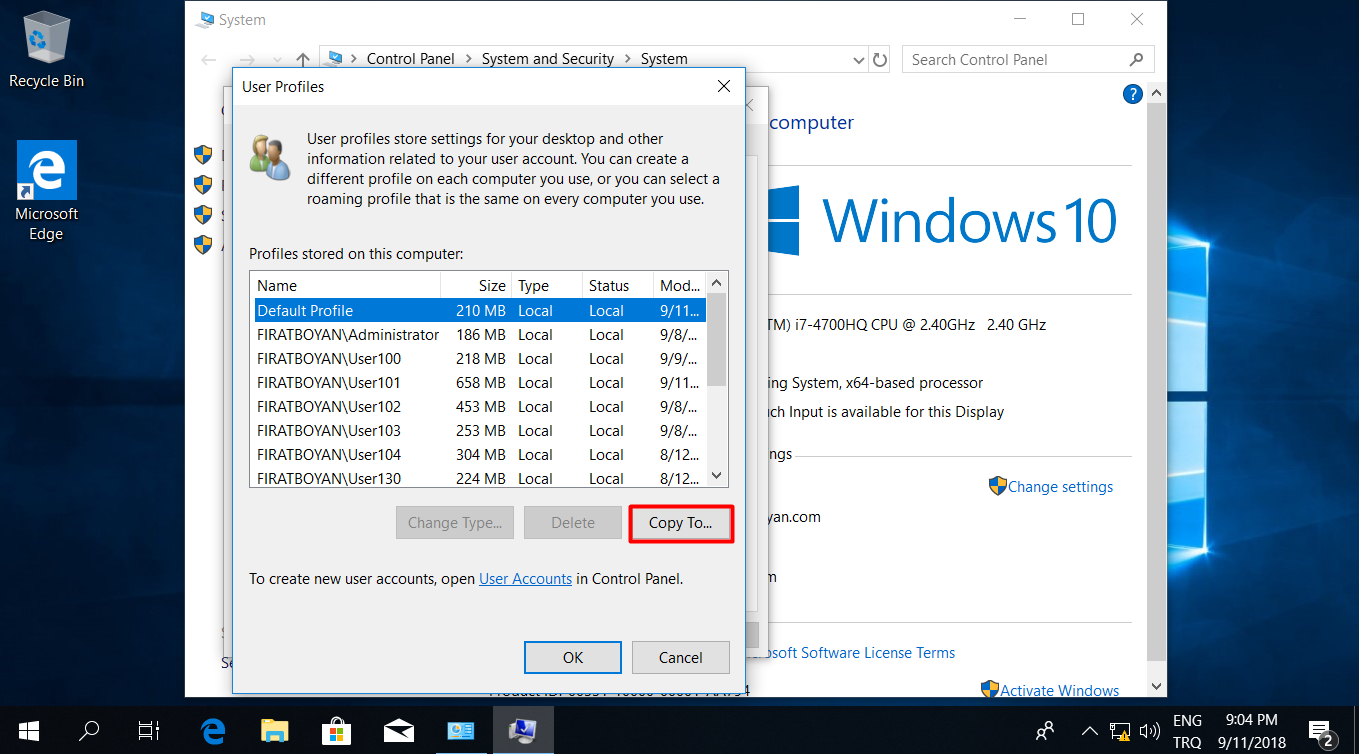The image size is (1359, 754).
Task: Select the FIRATBOYAN\Administrator profile
Action: pos(480,335)
